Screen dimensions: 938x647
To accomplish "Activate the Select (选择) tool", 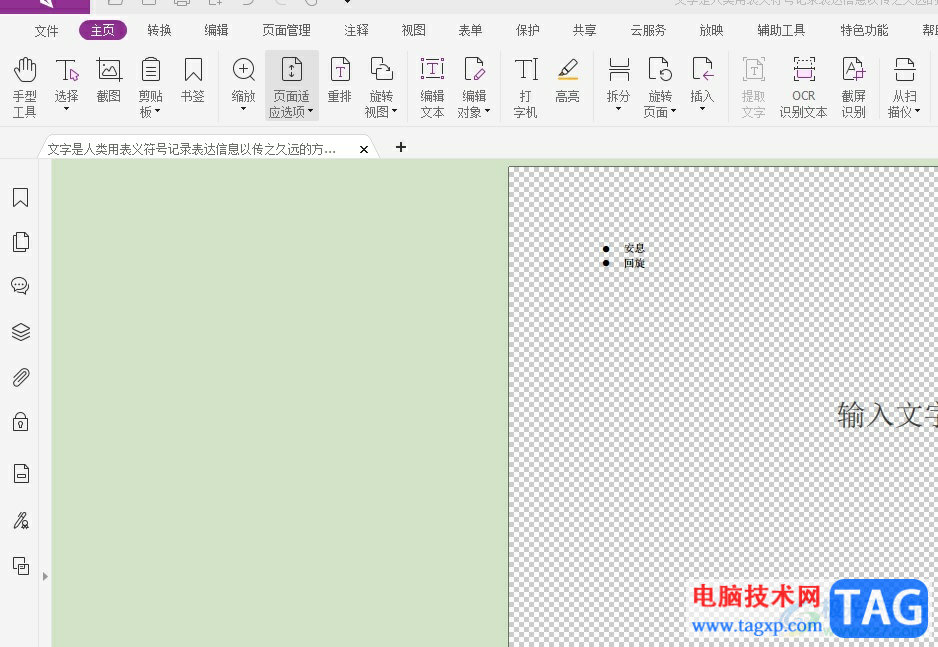I will (66, 80).
